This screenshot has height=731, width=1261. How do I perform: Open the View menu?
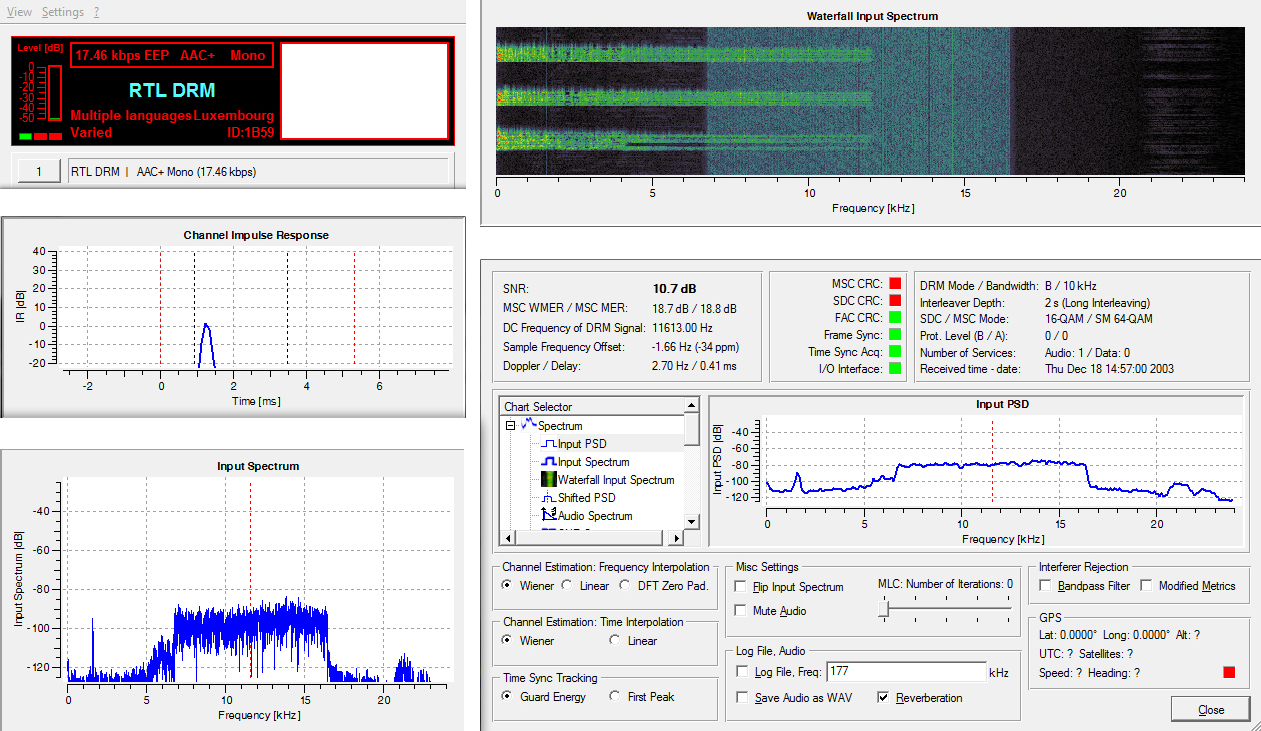click(19, 12)
